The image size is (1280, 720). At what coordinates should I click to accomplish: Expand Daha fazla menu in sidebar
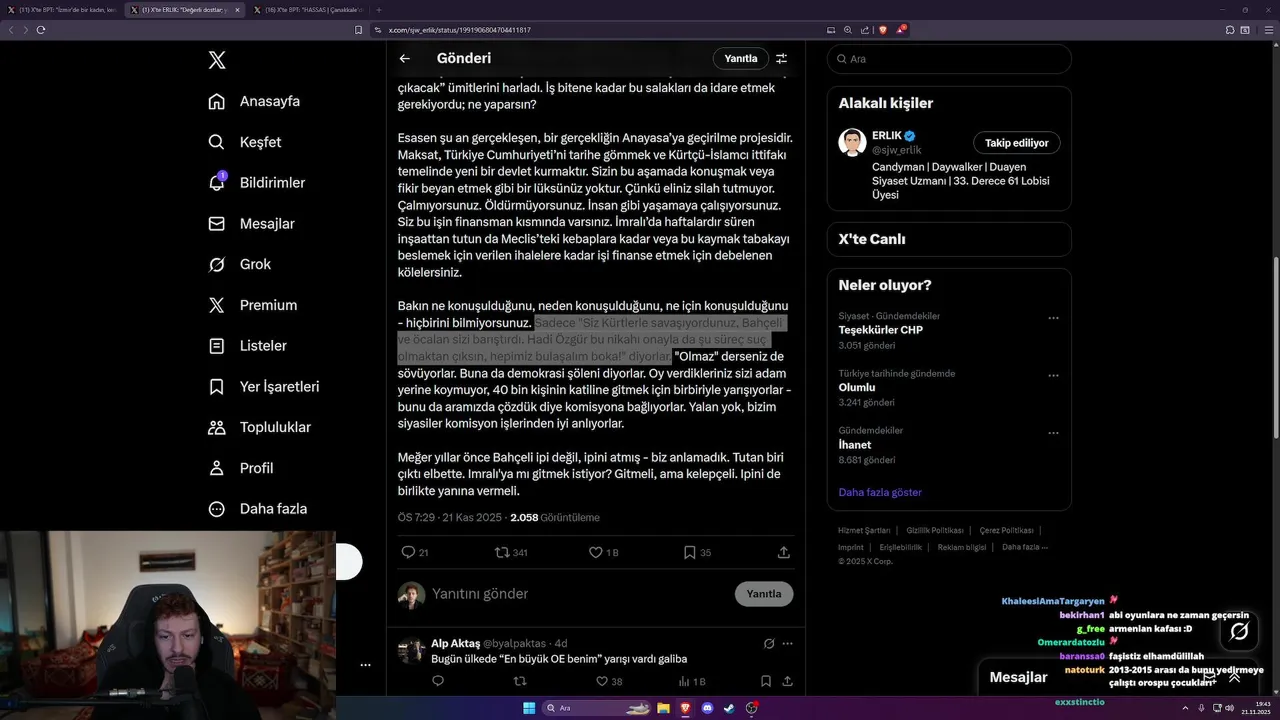[x=257, y=509]
